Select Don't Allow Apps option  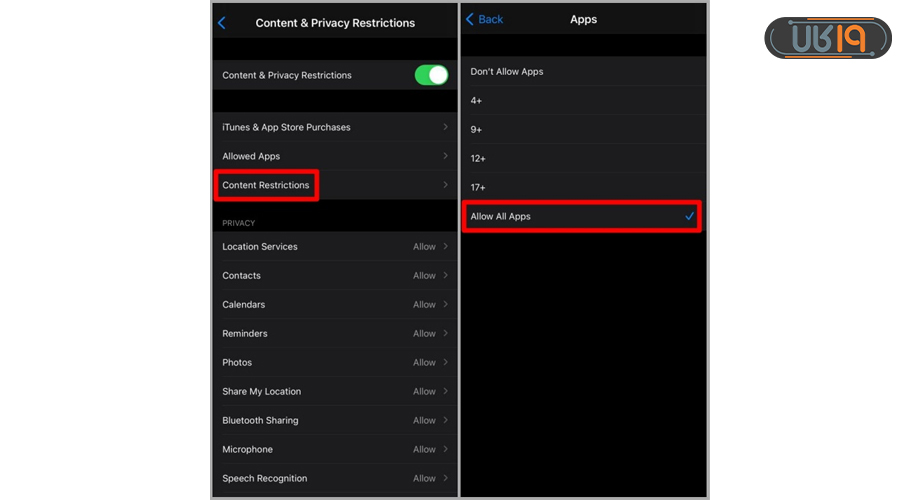pyautogui.click(x=582, y=72)
